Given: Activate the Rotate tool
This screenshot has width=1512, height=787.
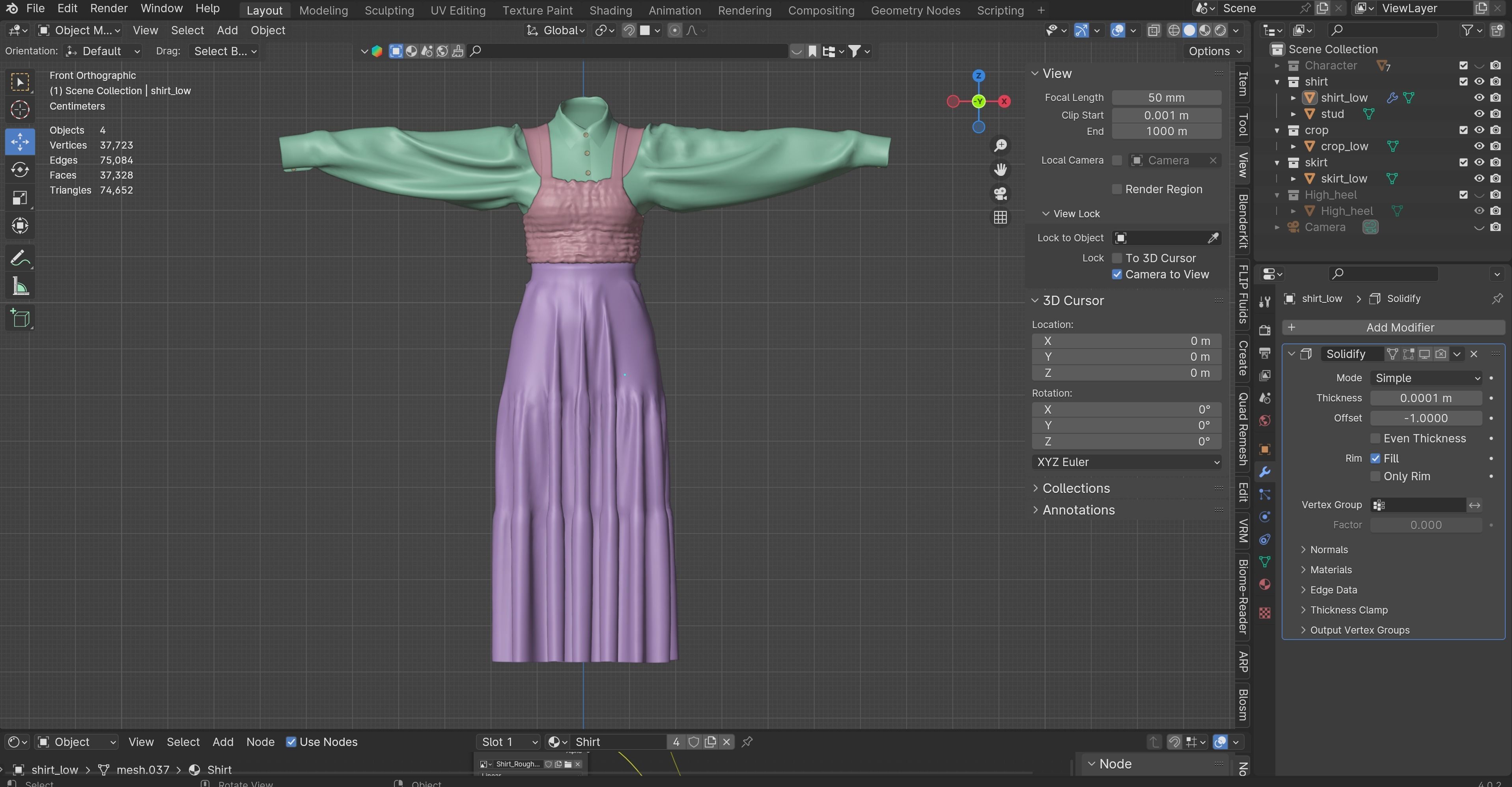Looking at the screenshot, I should click(x=20, y=170).
